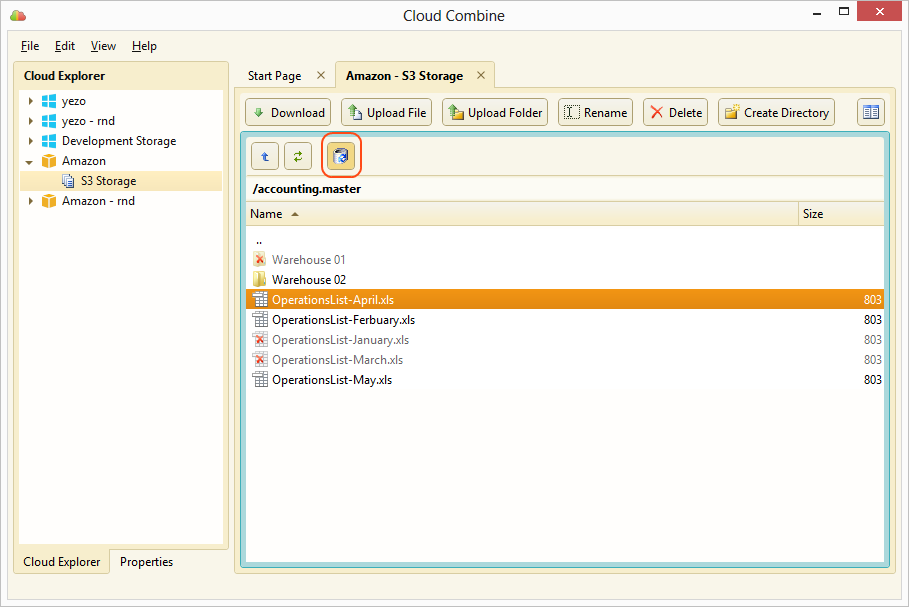Select the Amazon account node

pos(84,161)
